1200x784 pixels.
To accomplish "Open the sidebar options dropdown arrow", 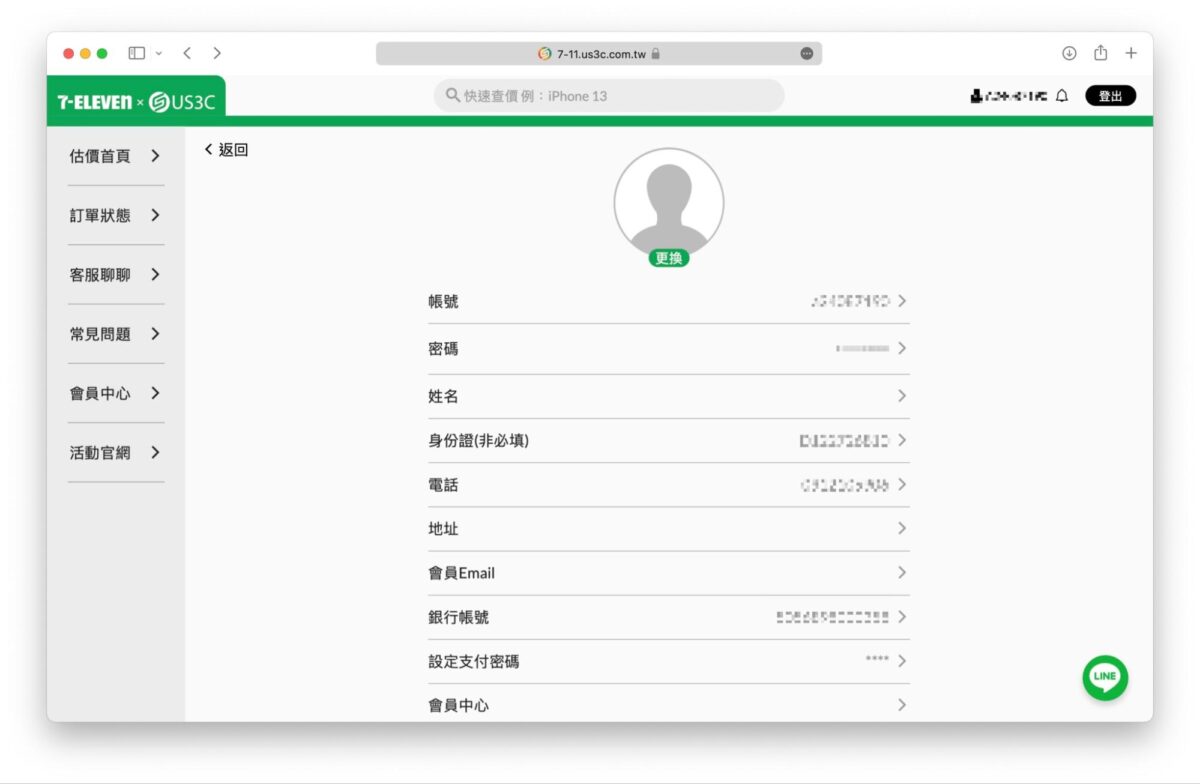I will point(158,54).
